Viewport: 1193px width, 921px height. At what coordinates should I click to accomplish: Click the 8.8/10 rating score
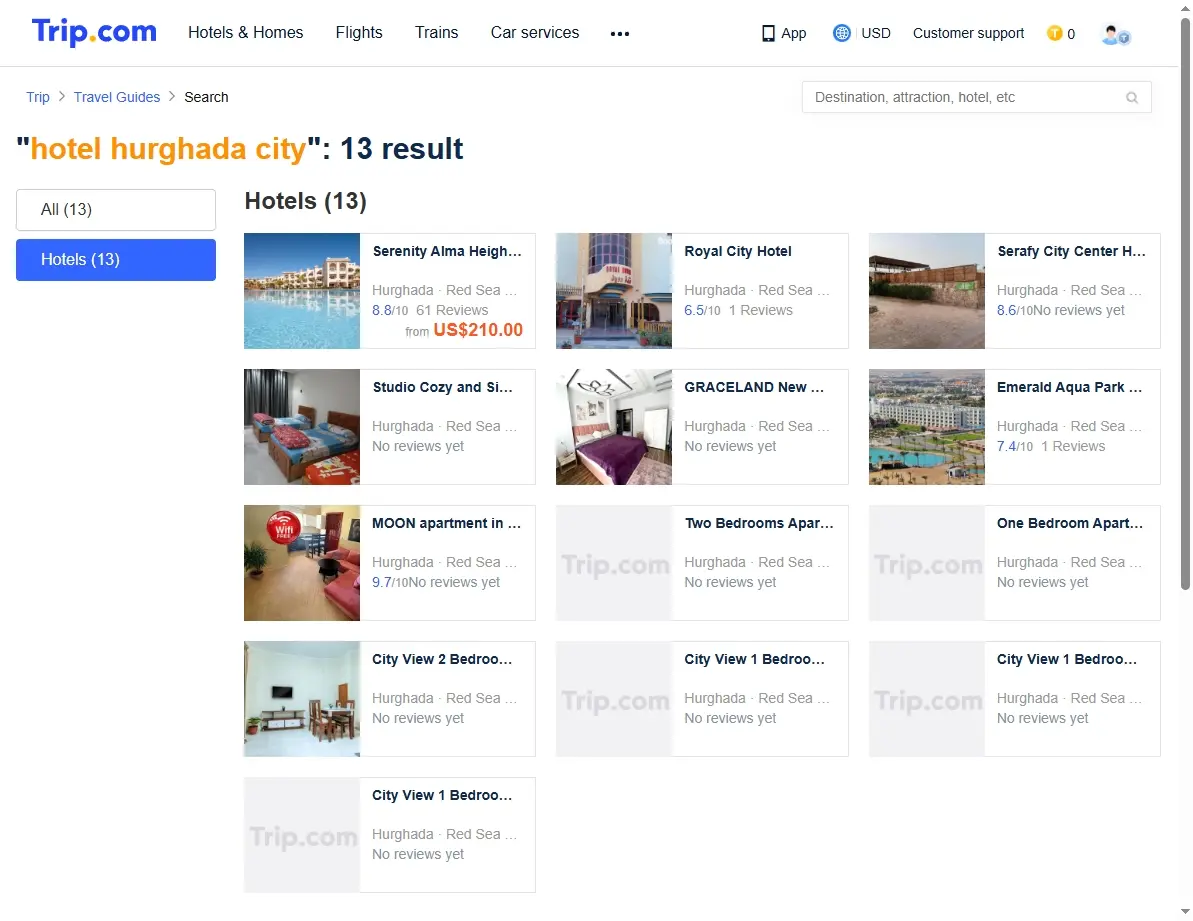pyautogui.click(x=390, y=311)
